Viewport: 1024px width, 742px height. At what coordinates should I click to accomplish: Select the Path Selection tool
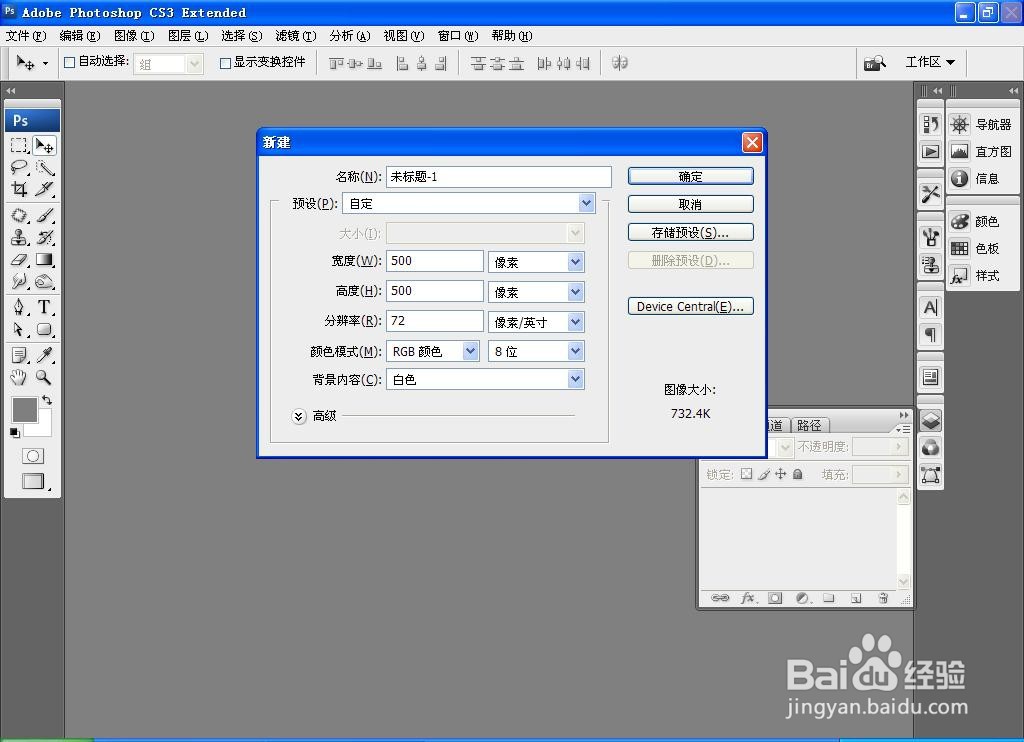[19, 329]
